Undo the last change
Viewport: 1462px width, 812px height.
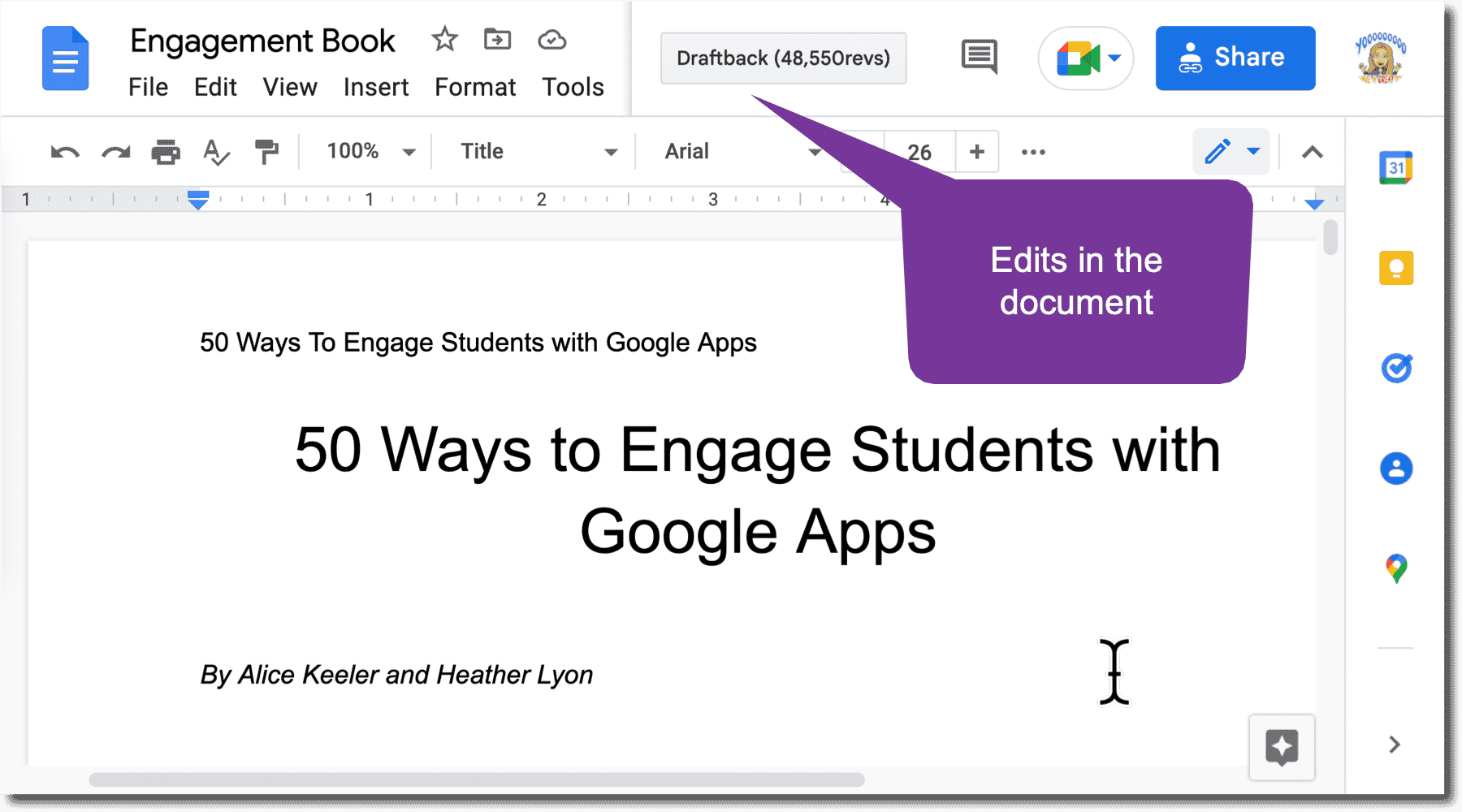64,151
